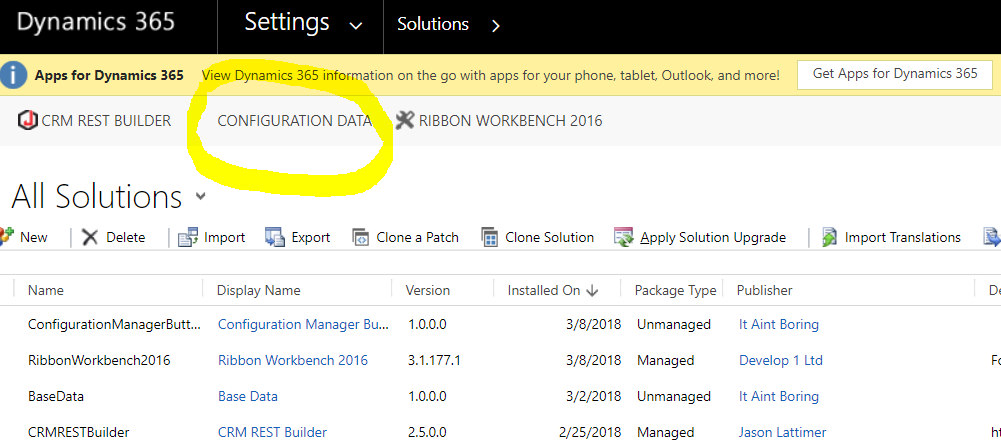Click the Managed cell in RibbonWorkbench2016 row
Viewport: 1001px width, 442px height.
[x=665, y=360]
